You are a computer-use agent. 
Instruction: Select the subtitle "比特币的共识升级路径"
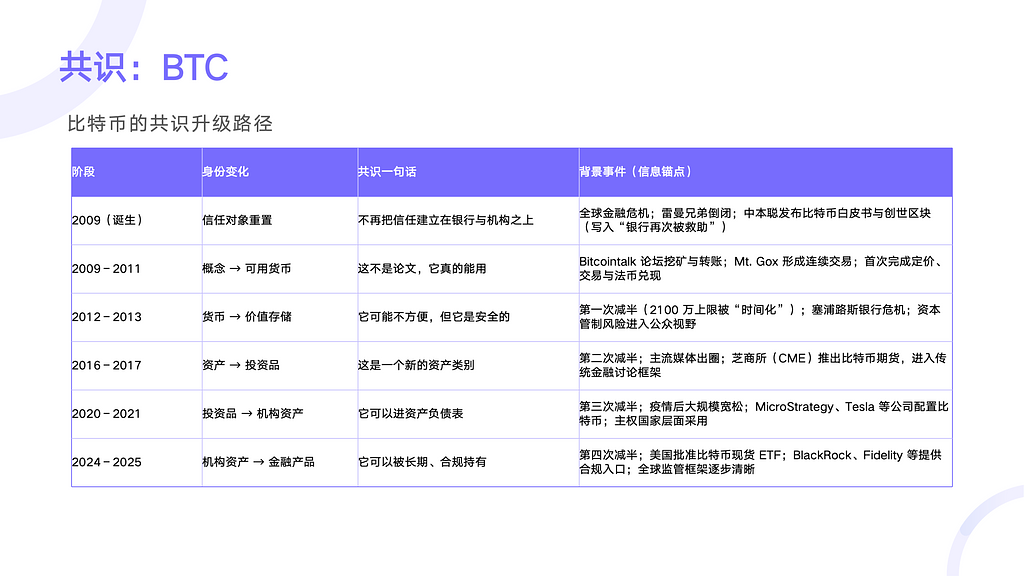[169, 124]
